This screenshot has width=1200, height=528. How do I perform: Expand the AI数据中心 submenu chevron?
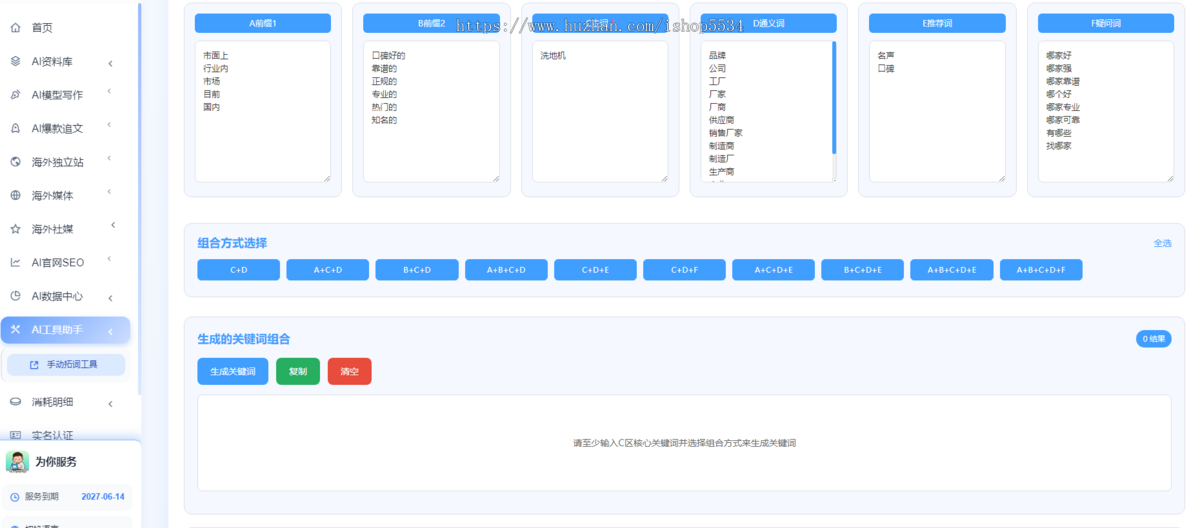pos(110,298)
